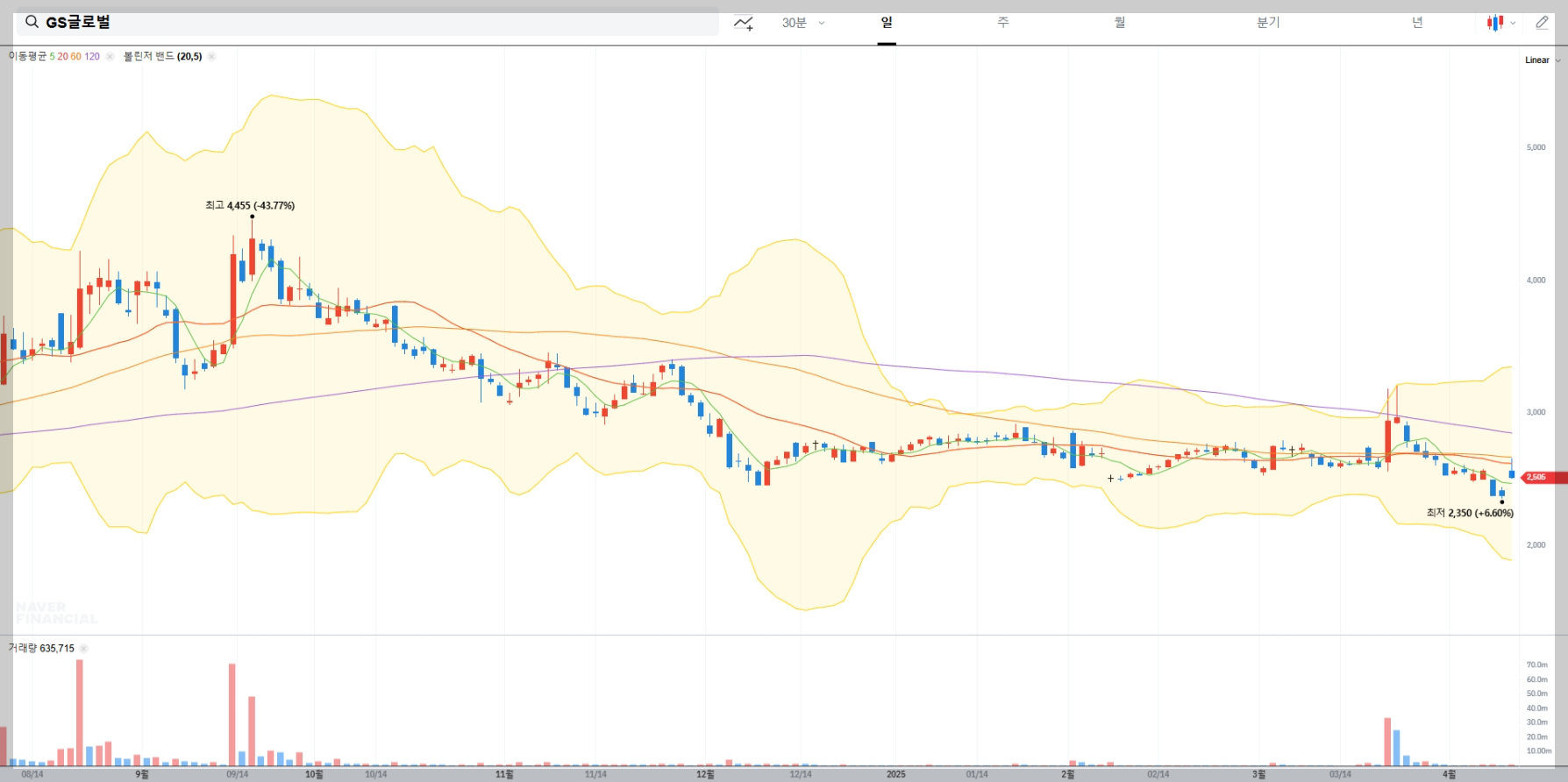The width and height of the screenshot is (1568, 782).
Task: Click the 02/14 date axis label
Action: 1158,774
